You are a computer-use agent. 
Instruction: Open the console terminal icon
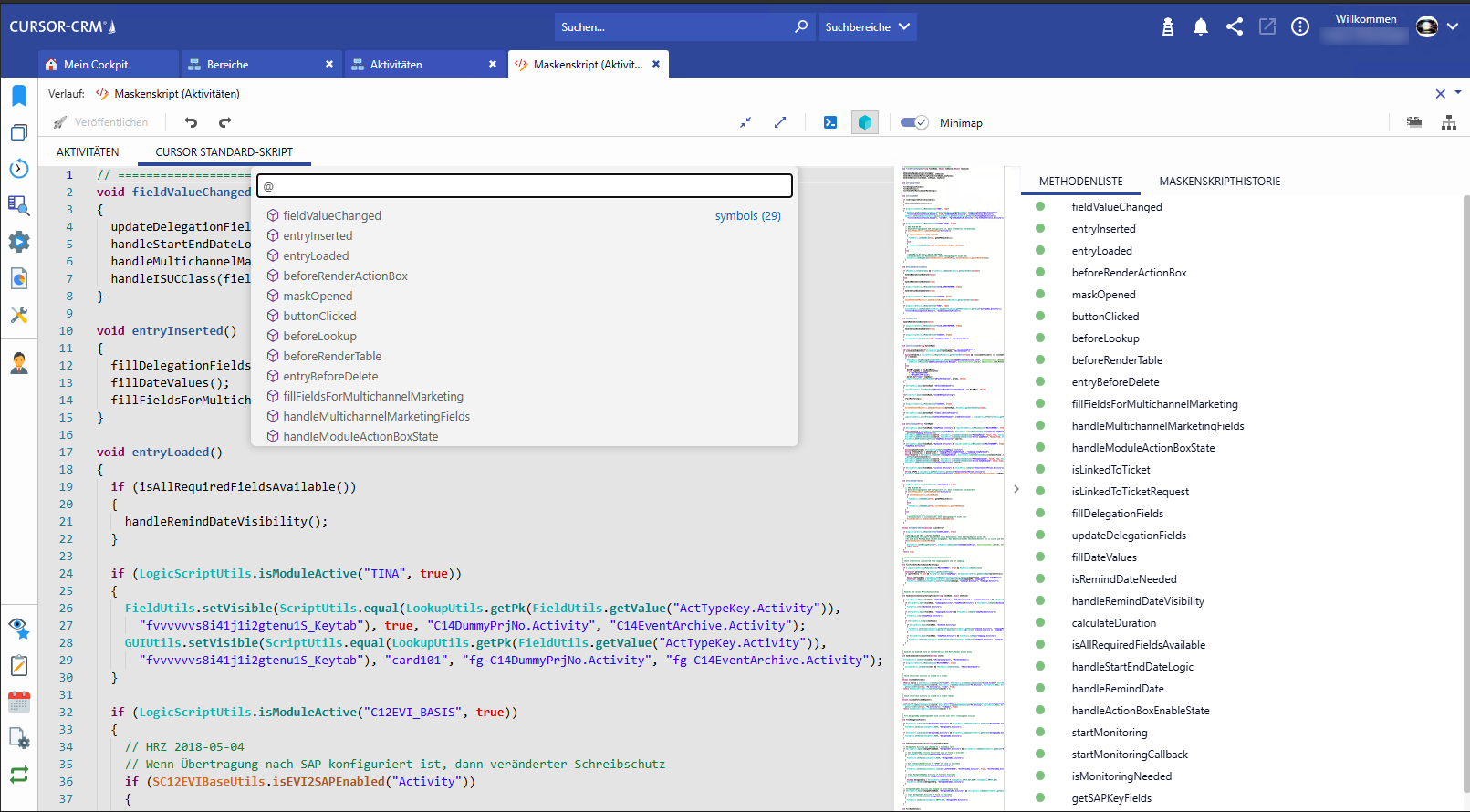pyautogui.click(x=830, y=122)
